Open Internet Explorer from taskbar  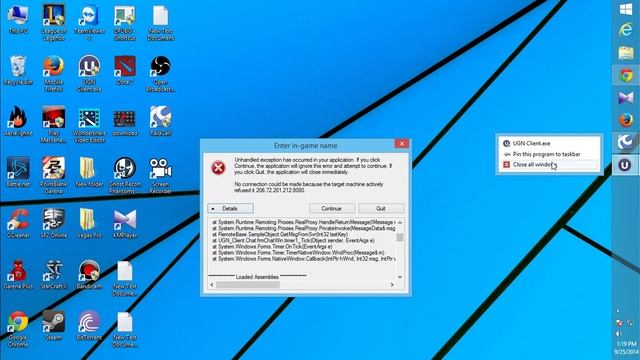626,30
